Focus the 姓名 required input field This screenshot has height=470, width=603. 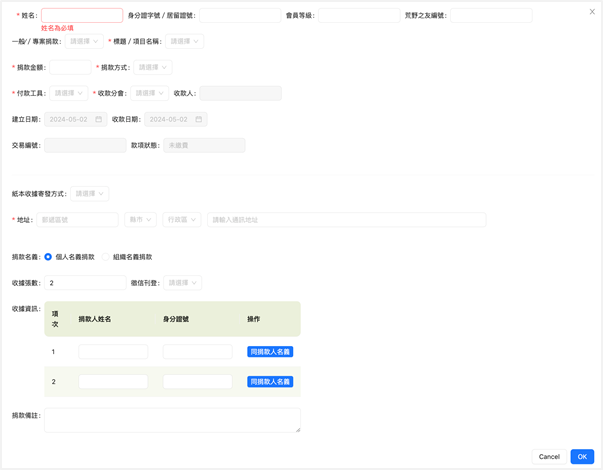point(82,16)
